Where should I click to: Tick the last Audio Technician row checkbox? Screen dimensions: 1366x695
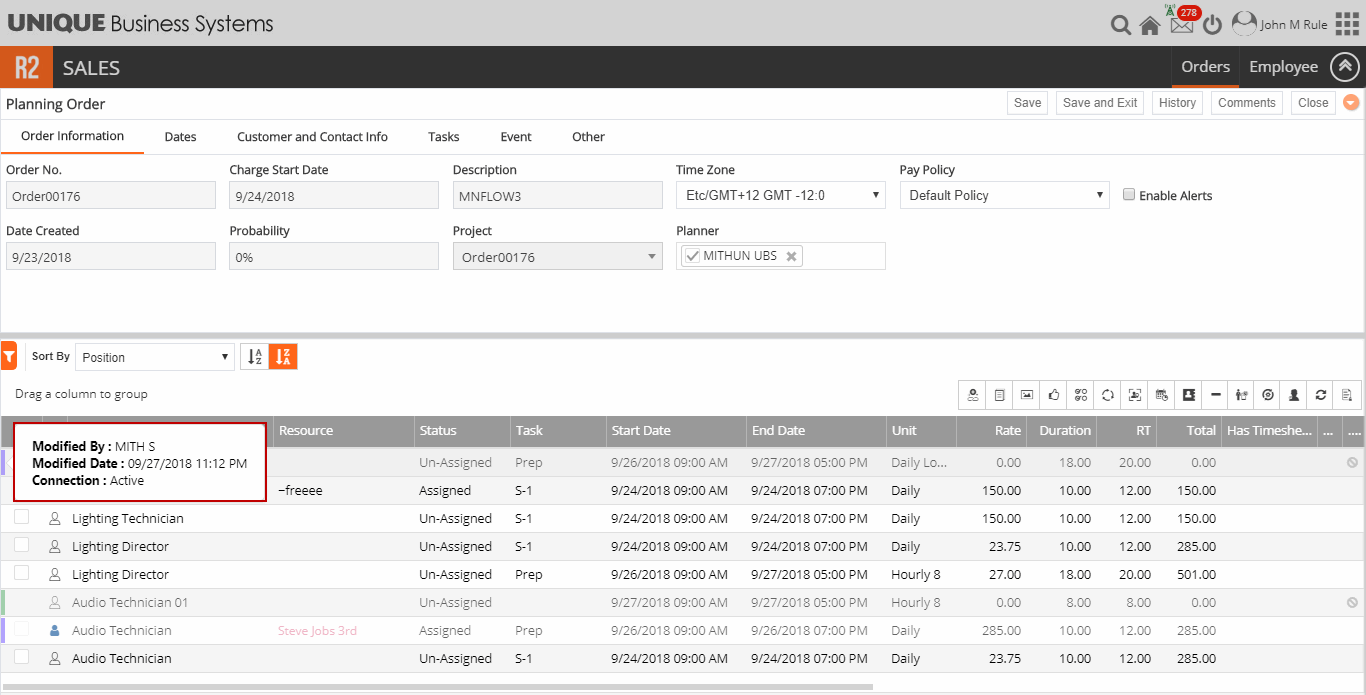(x=22, y=657)
